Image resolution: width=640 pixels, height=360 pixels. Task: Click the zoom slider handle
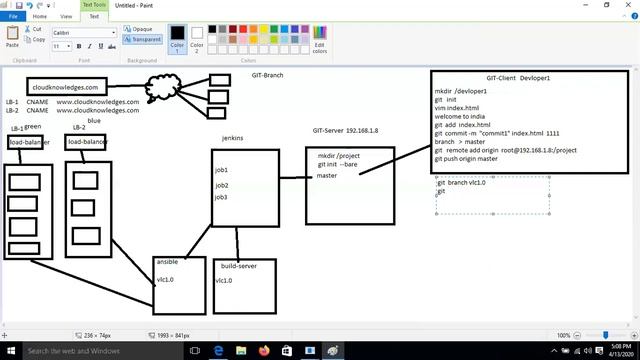click(x=606, y=335)
